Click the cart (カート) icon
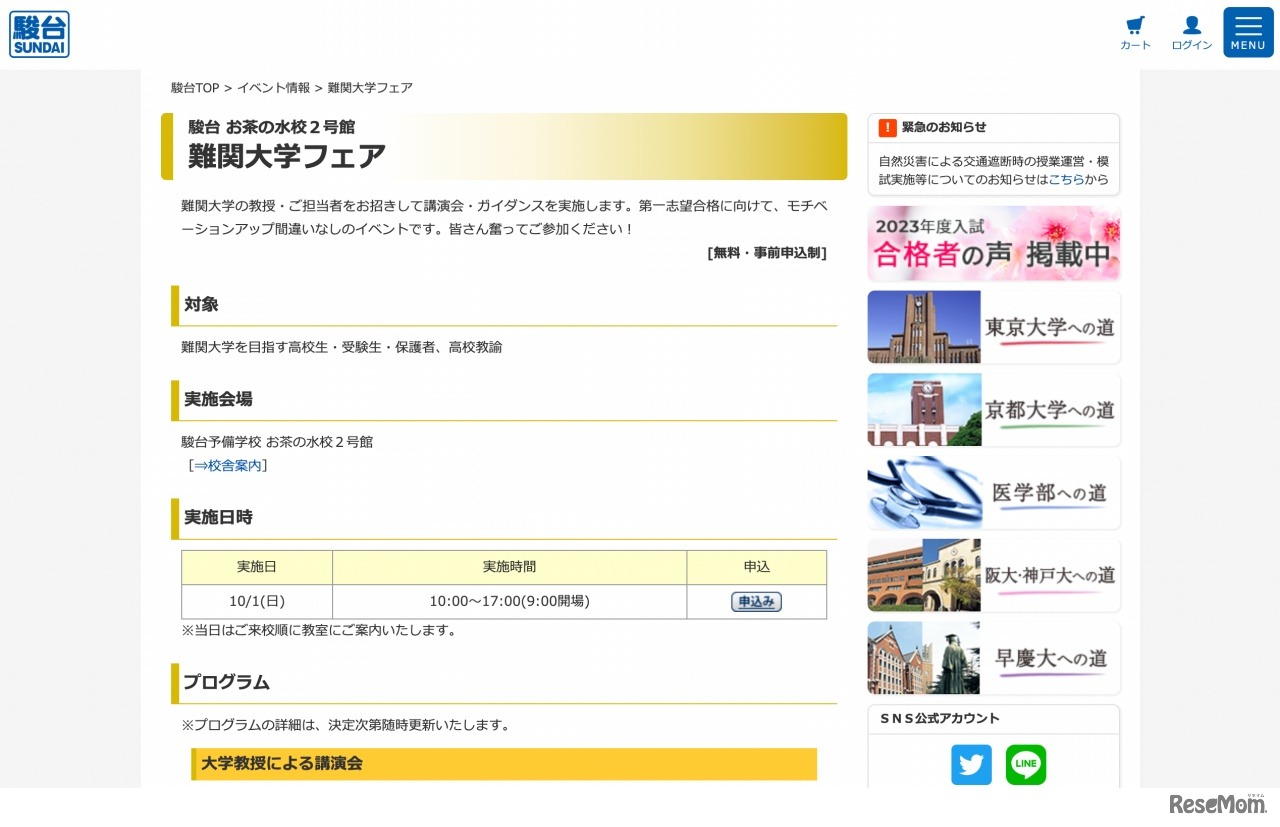This screenshot has width=1280, height=827. [1135, 30]
